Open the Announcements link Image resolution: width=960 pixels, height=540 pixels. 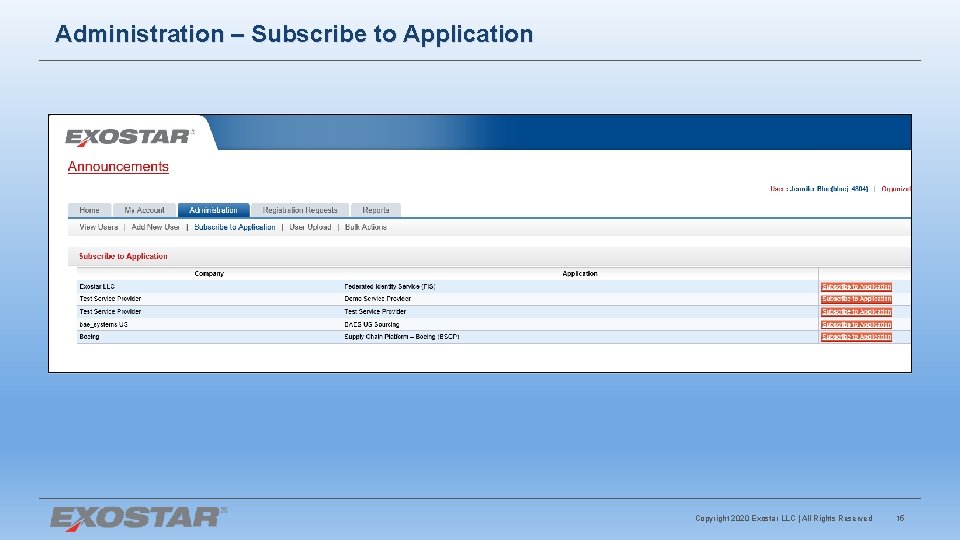click(118, 167)
